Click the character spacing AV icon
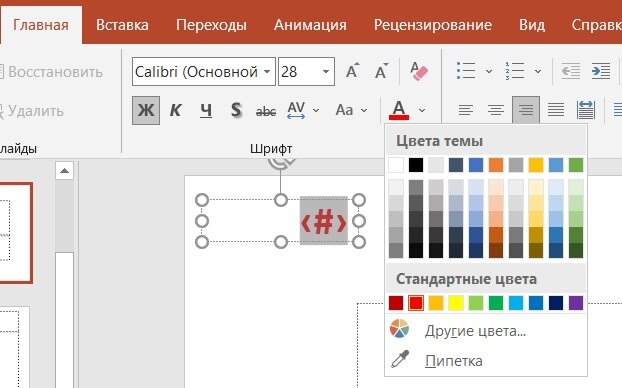The image size is (622, 388). coord(296,110)
